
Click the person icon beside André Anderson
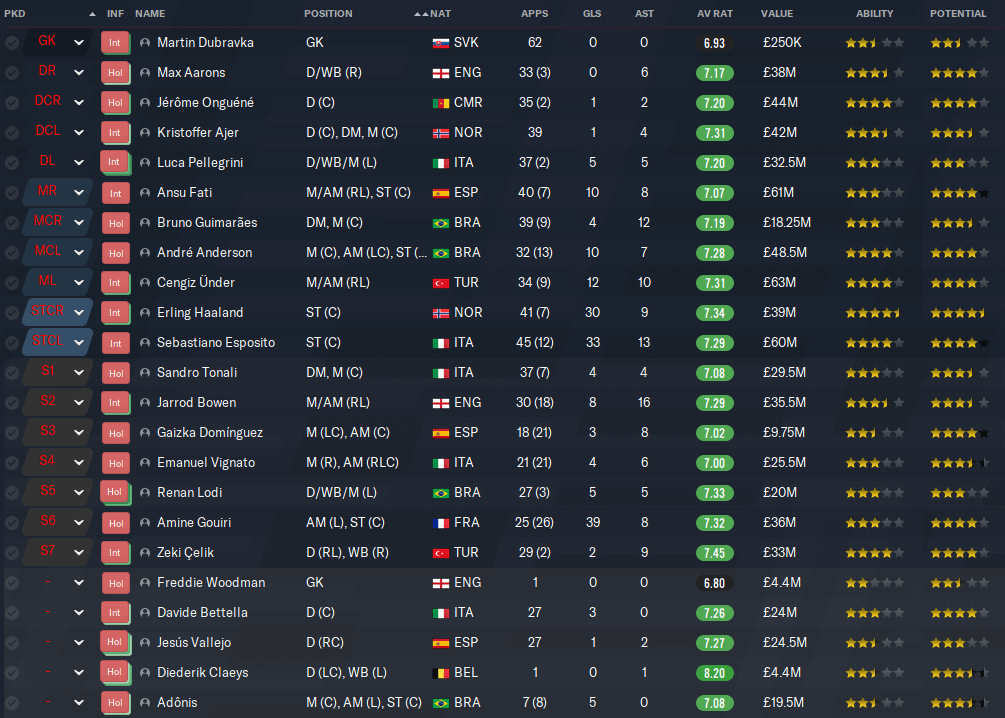pos(145,253)
